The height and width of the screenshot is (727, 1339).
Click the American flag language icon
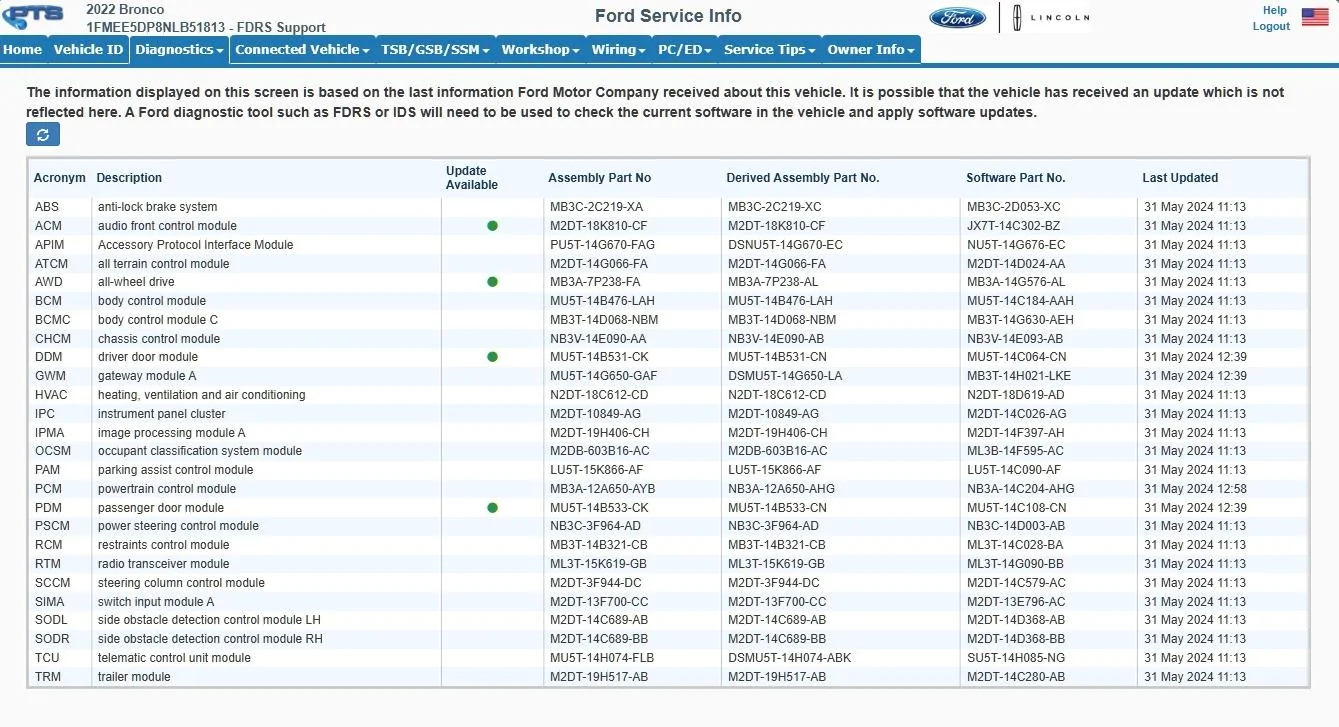pos(1314,16)
